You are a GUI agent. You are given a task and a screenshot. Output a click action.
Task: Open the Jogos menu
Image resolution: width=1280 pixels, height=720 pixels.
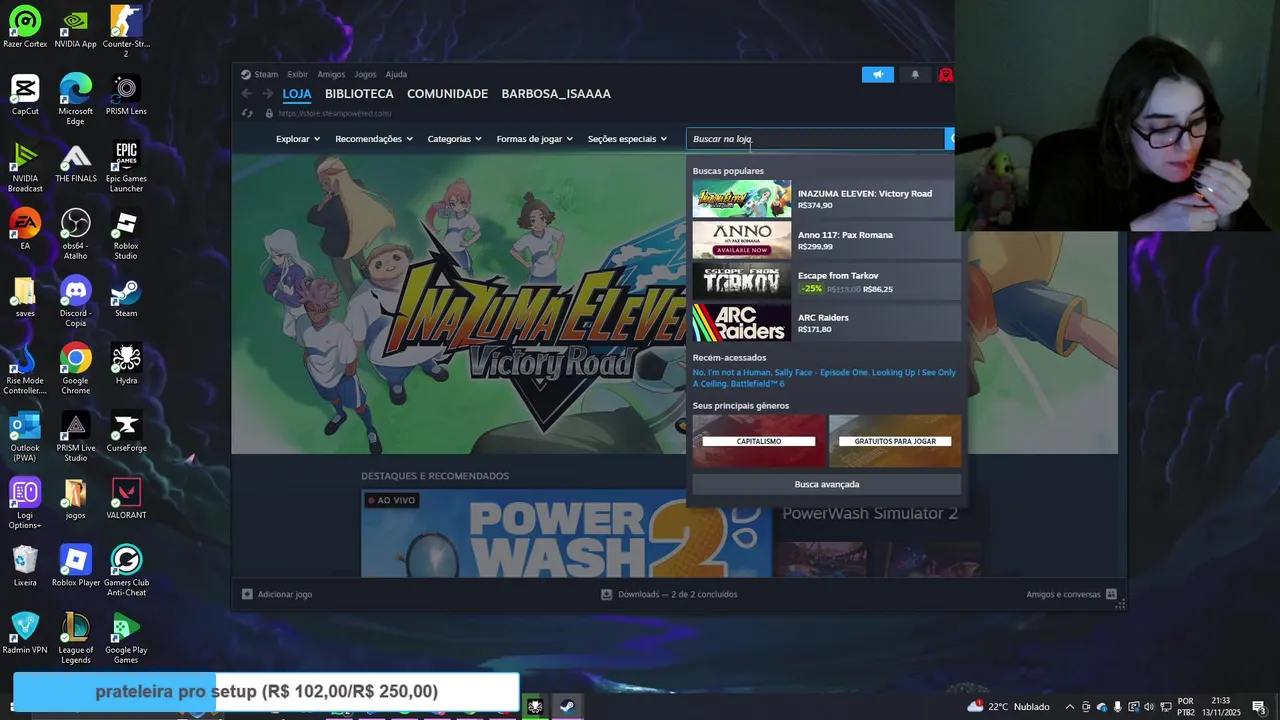point(365,74)
